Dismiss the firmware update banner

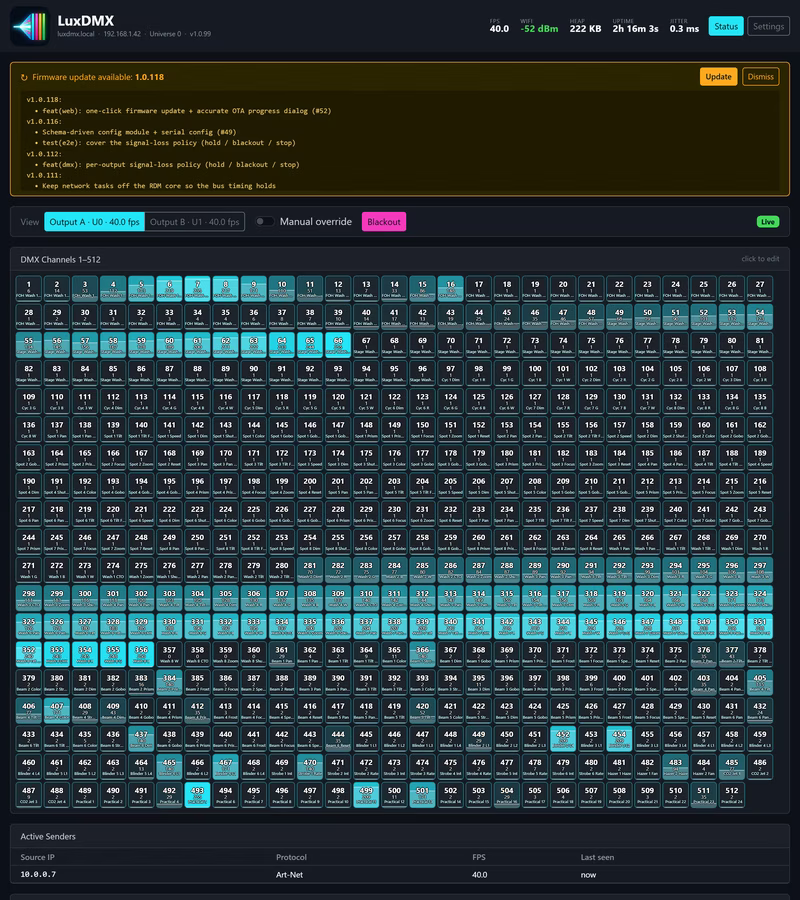tap(760, 77)
